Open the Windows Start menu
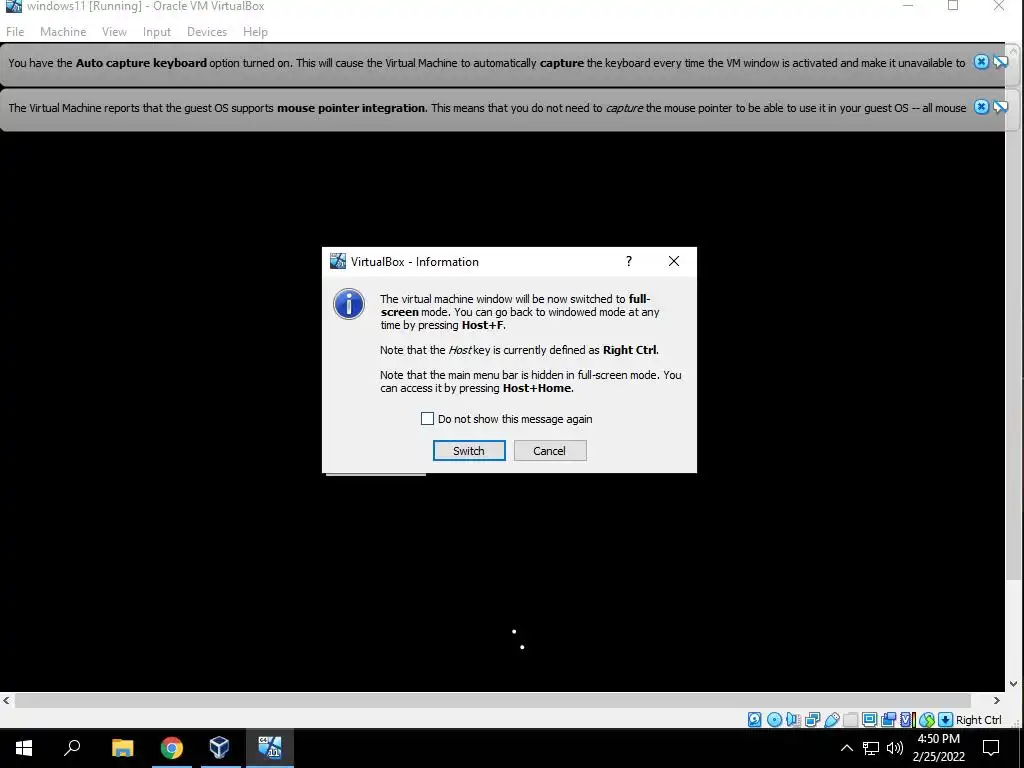Viewport: 1024px width, 768px height. pyautogui.click(x=24, y=748)
